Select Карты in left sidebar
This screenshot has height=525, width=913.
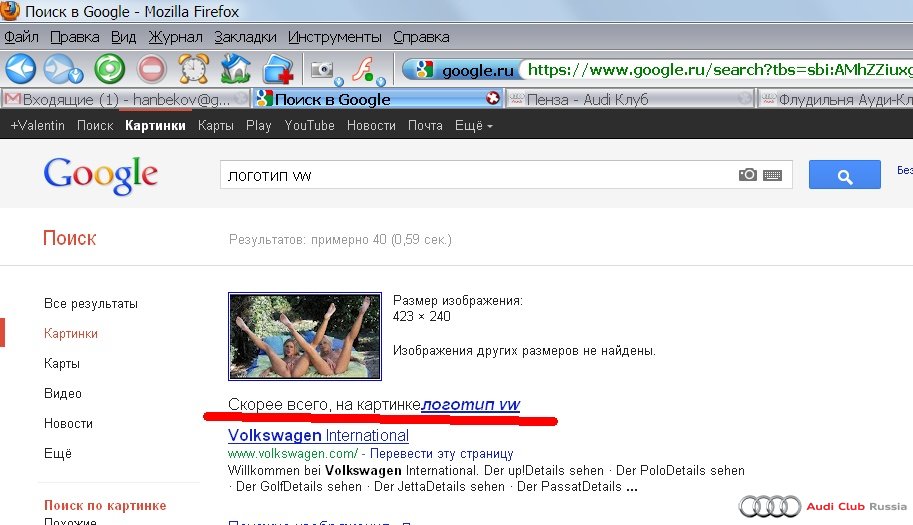point(62,364)
